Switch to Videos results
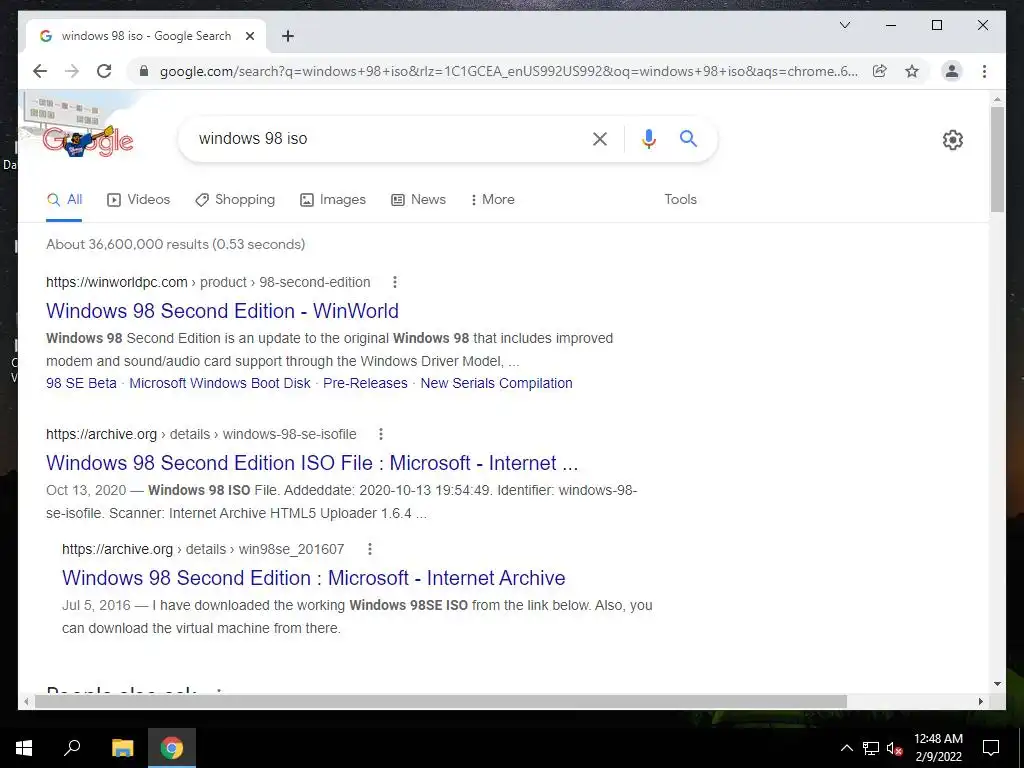Viewport: 1024px width, 768px height. (x=138, y=200)
